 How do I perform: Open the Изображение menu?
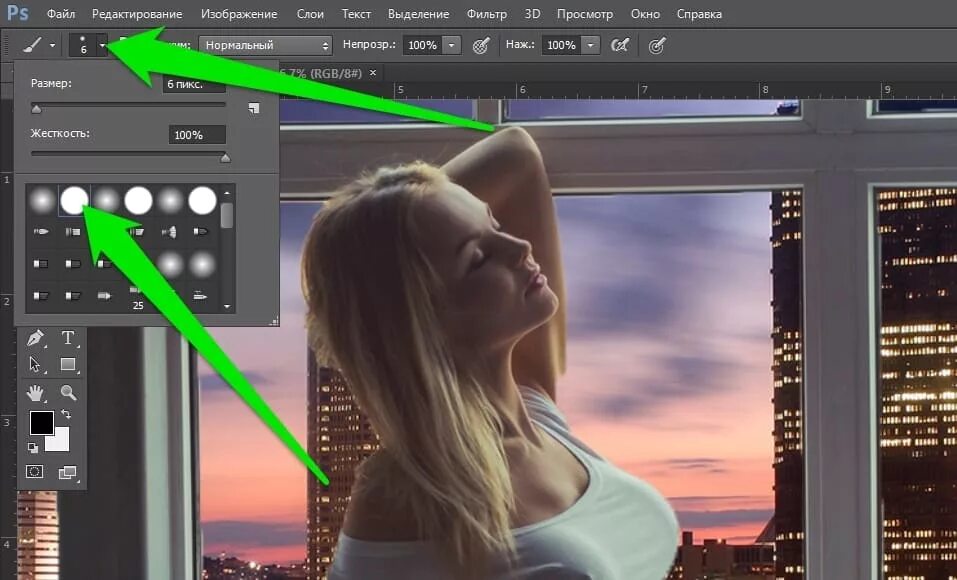[239, 13]
